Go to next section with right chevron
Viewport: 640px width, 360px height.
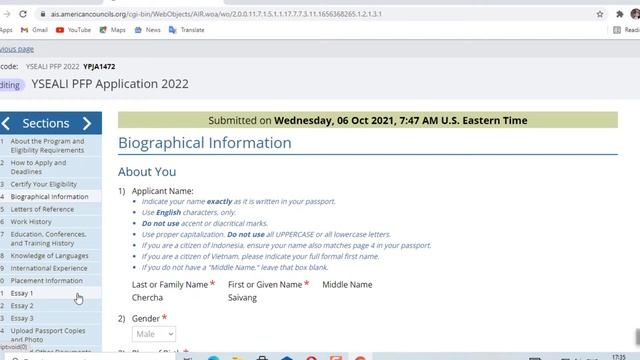click(x=87, y=123)
